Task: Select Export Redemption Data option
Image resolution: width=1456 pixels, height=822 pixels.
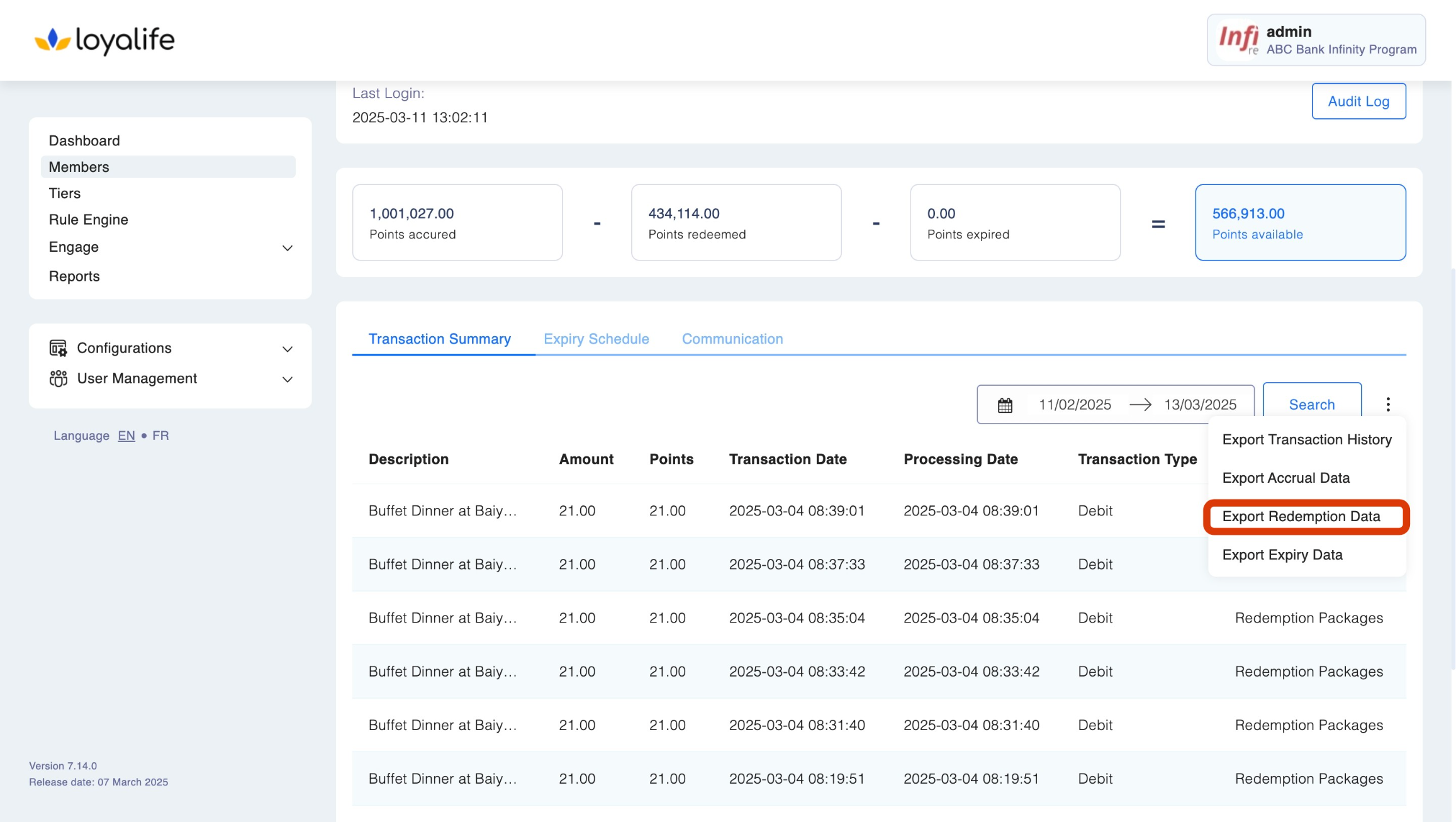Action: [1301, 516]
